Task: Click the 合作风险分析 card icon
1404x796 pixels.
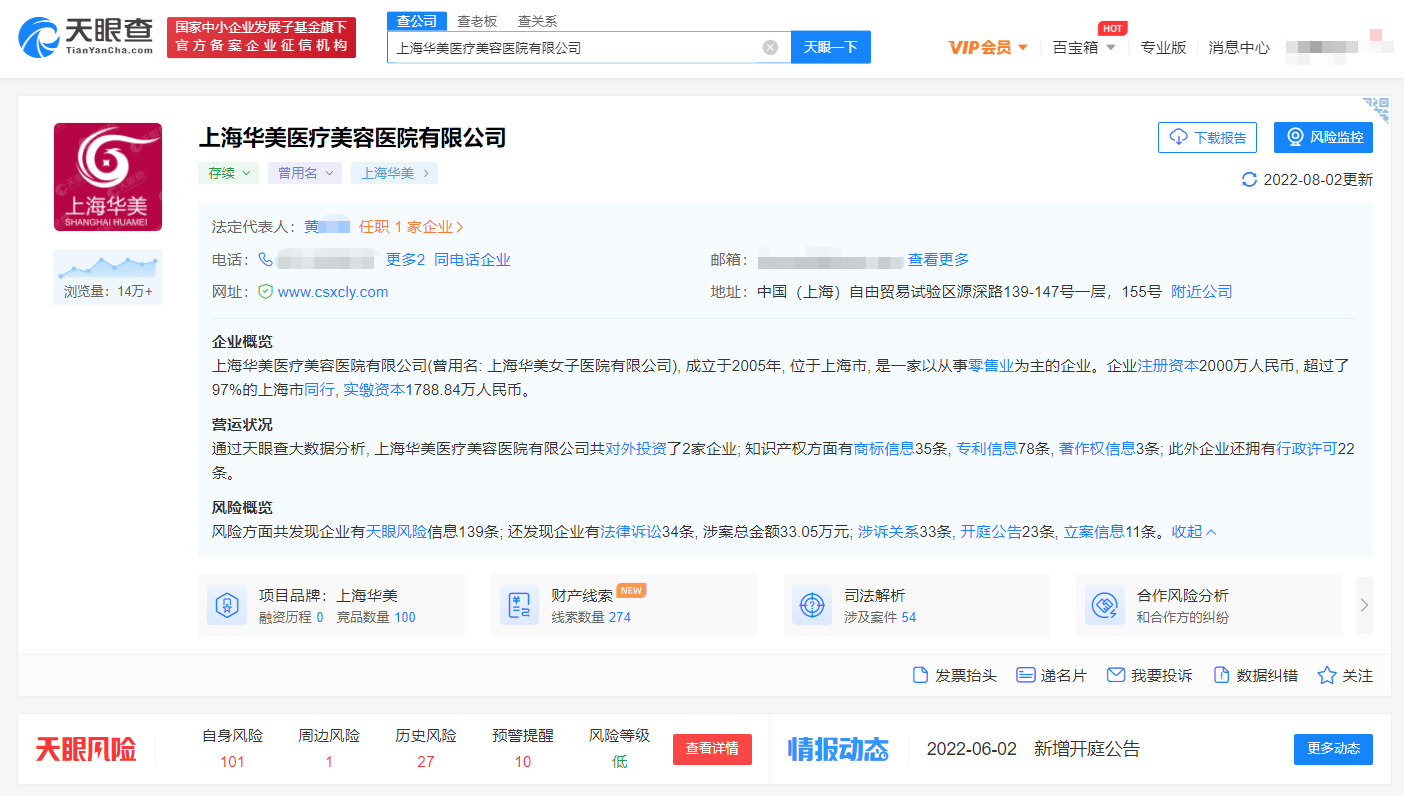Action: point(1105,605)
